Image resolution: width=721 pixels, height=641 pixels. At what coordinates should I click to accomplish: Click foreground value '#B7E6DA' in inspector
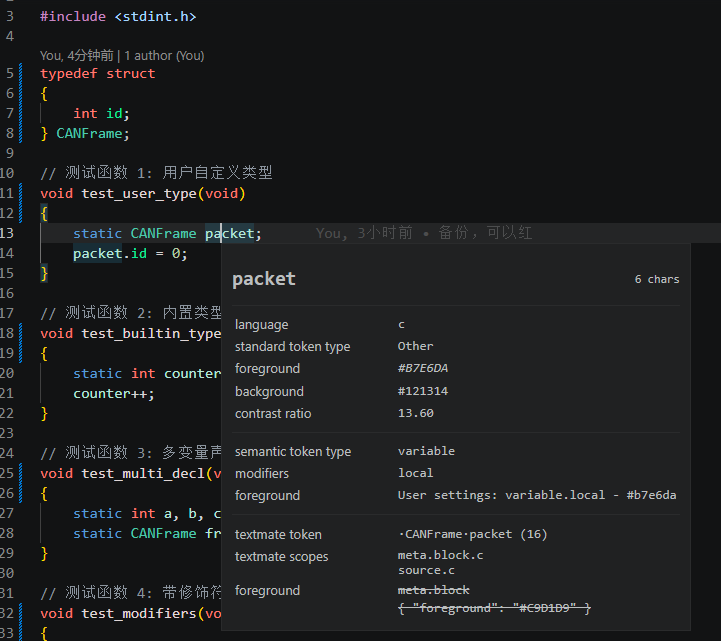pyautogui.click(x=423, y=368)
